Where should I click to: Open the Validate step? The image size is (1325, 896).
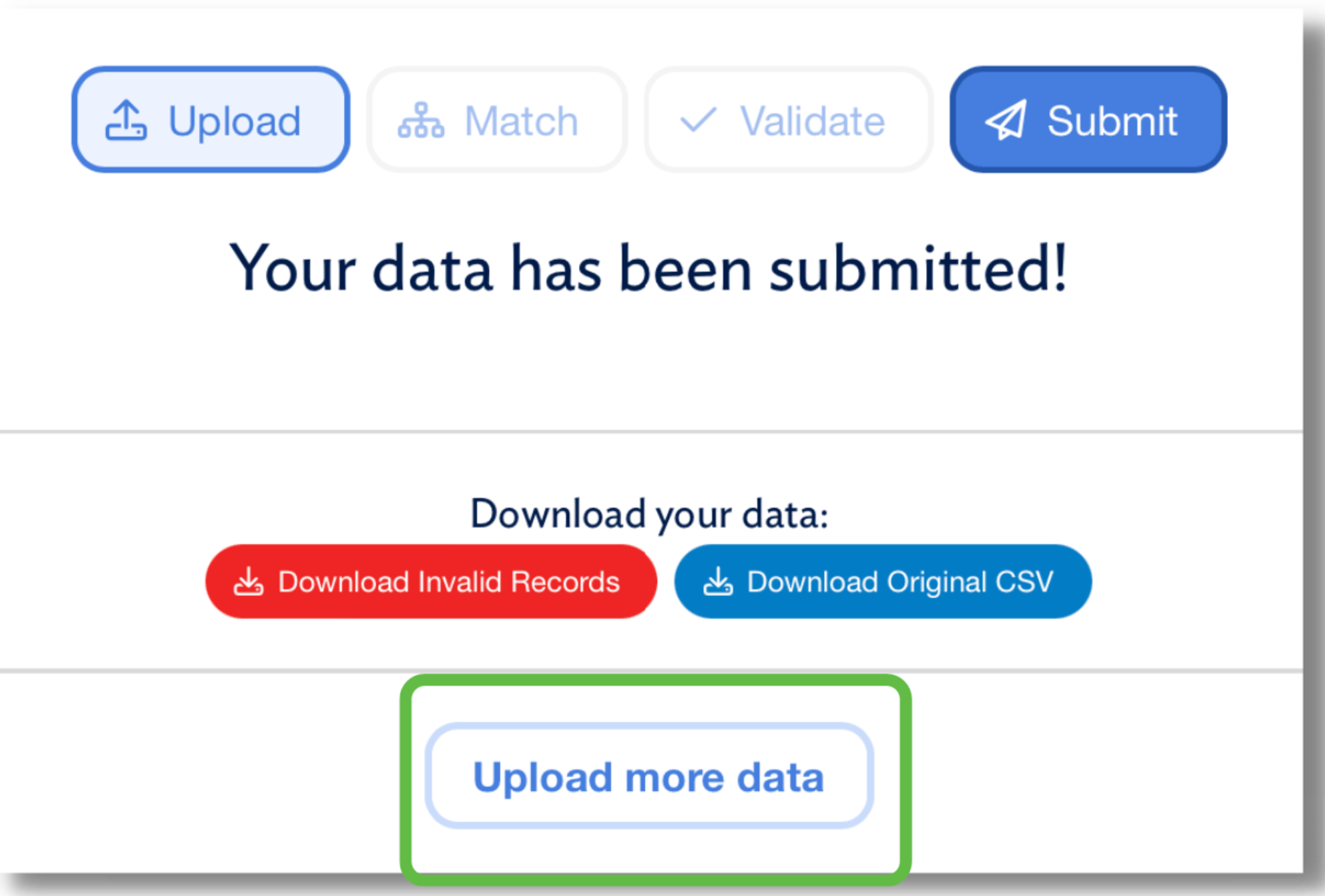pyautogui.click(x=788, y=120)
